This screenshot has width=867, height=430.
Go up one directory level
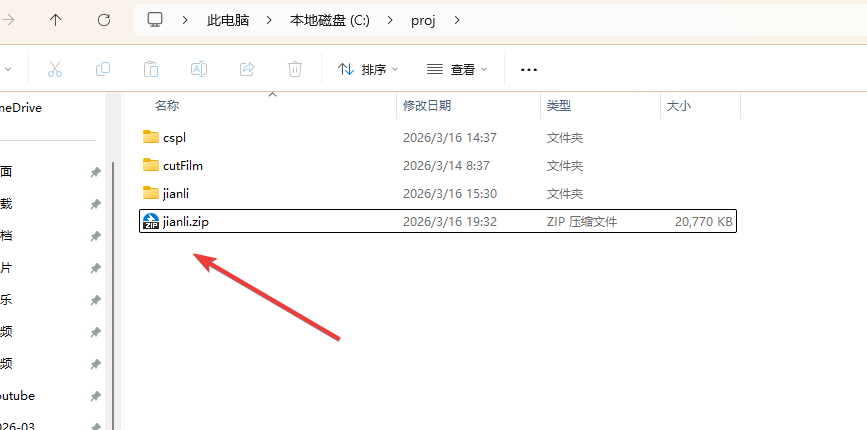click(56, 19)
